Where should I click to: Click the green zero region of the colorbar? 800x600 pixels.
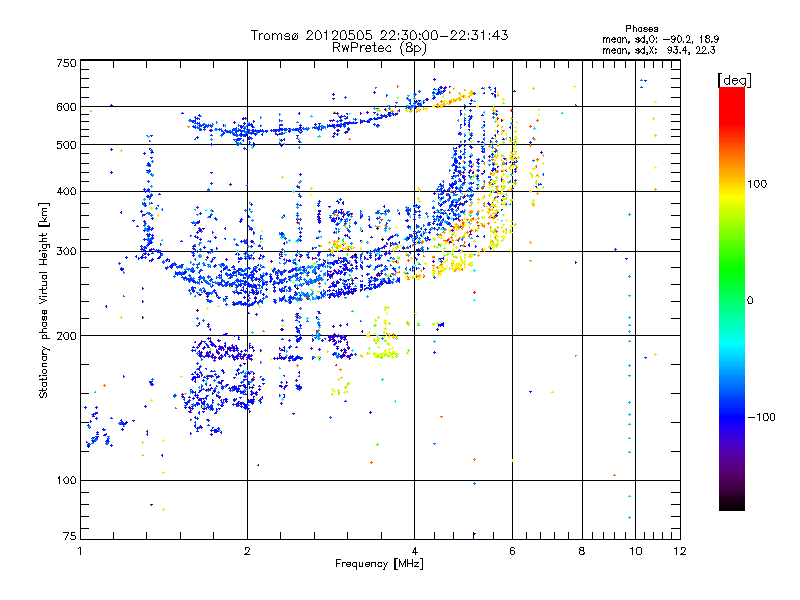click(x=732, y=300)
